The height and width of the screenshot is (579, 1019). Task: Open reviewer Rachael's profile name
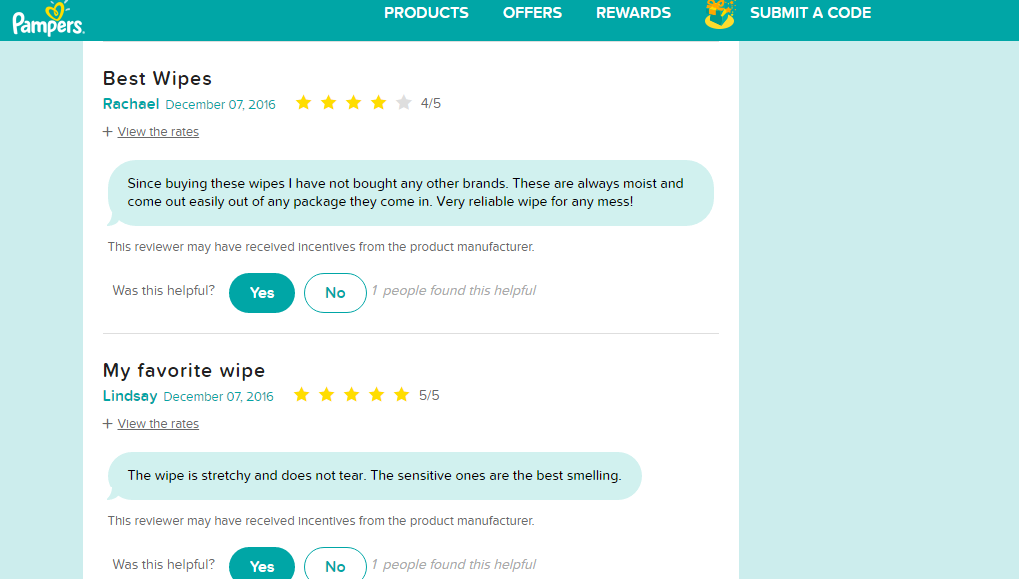(131, 104)
